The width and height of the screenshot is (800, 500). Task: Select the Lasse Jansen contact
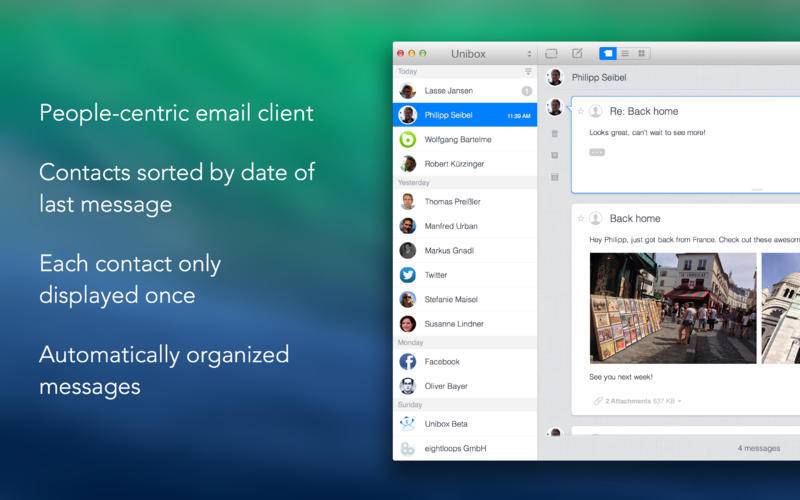pyautogui.click(x=465, y=91)
